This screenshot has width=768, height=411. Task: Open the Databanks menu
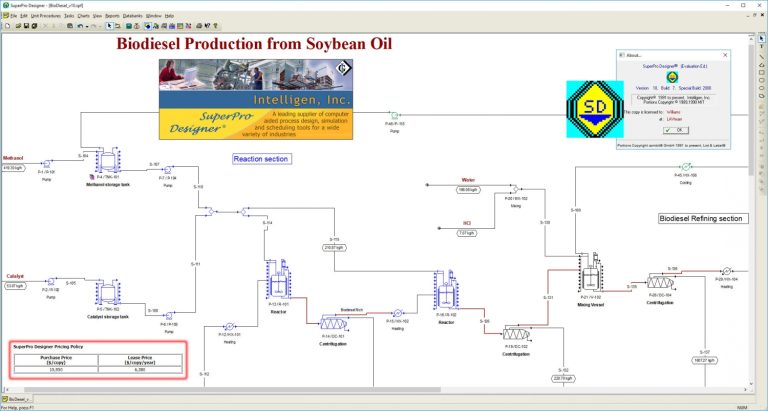click(132, 16)
